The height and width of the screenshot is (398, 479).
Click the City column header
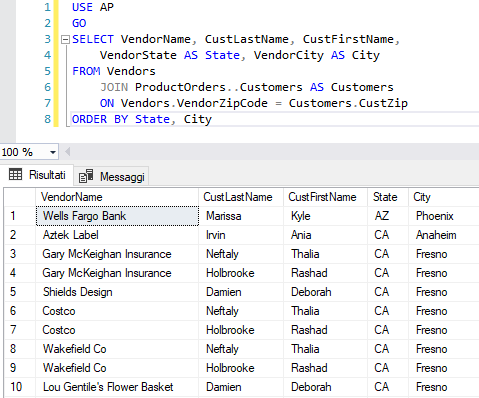click(444, 197)
